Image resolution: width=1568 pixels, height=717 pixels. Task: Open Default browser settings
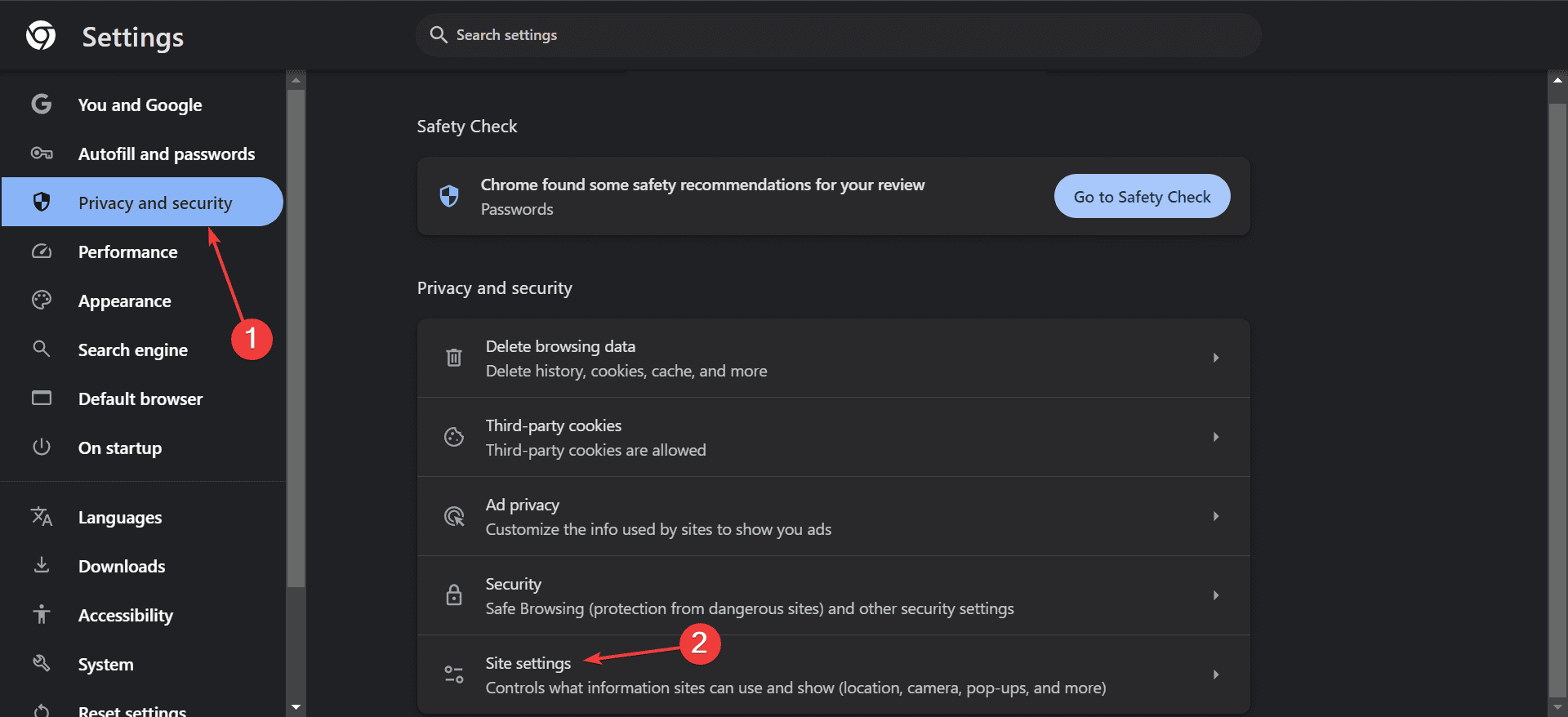coord(142,399)
